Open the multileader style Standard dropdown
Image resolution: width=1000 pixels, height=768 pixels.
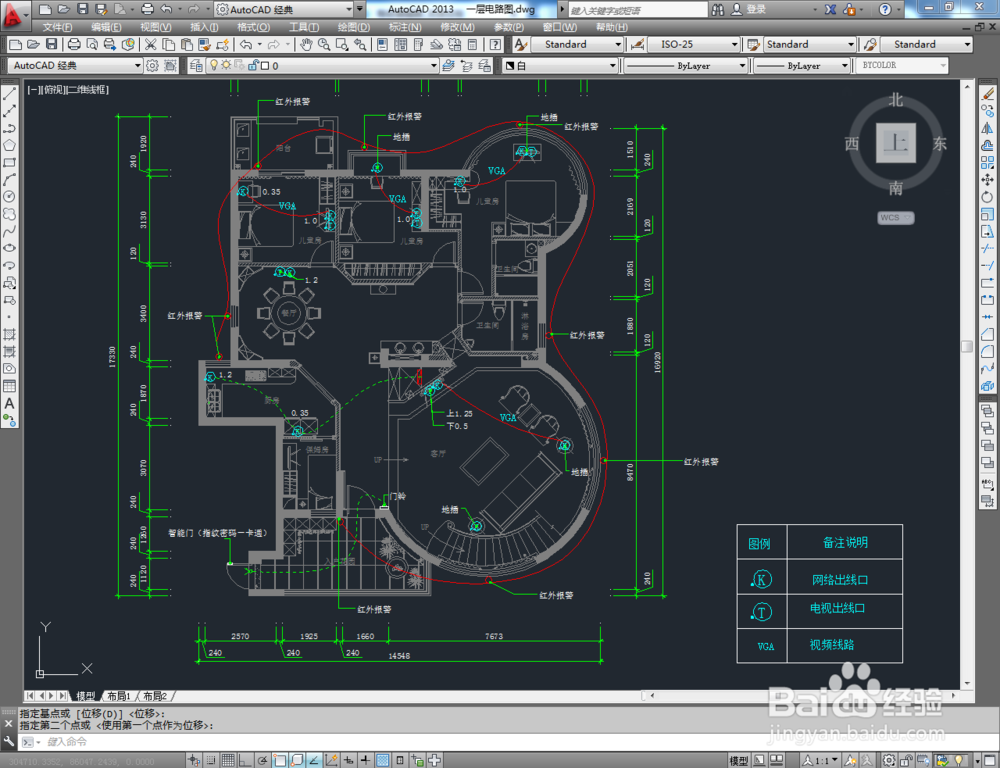pyautogui.click(x=926, y=44)
